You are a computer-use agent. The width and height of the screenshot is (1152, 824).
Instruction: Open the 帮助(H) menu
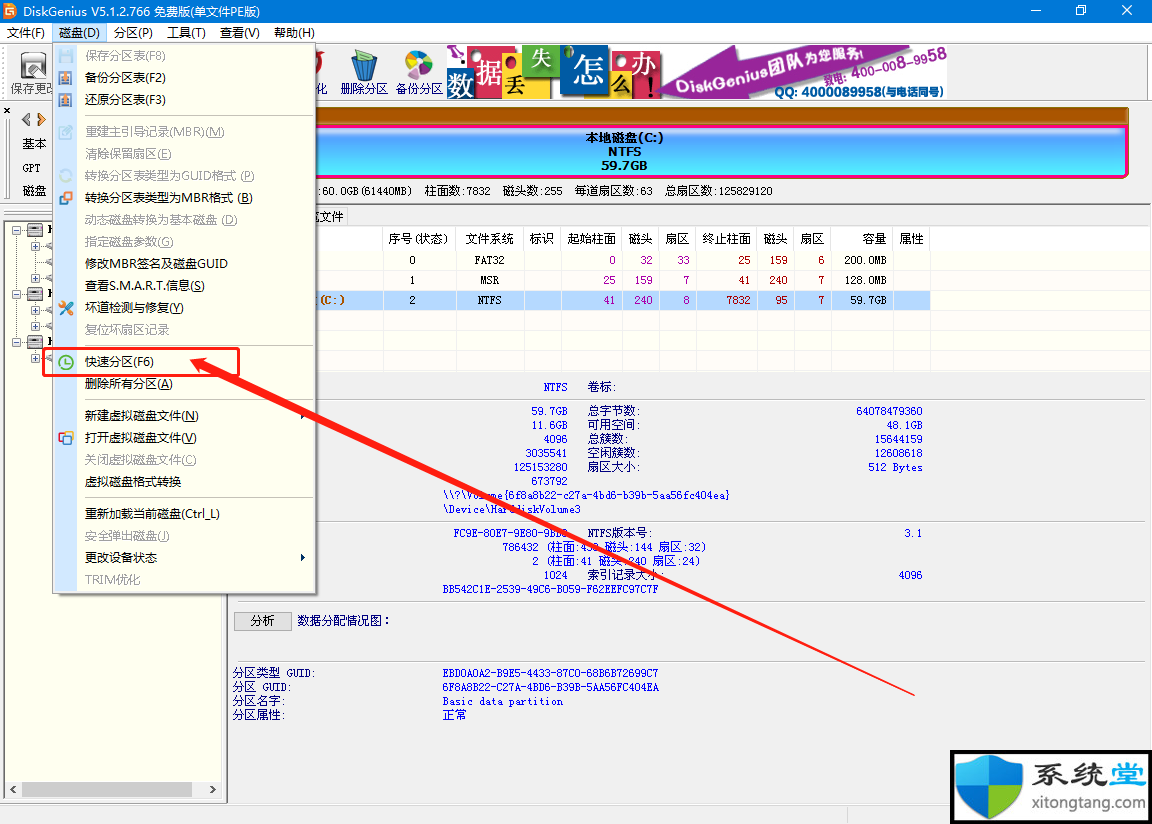pyautogui.click(x=294, y=33)
